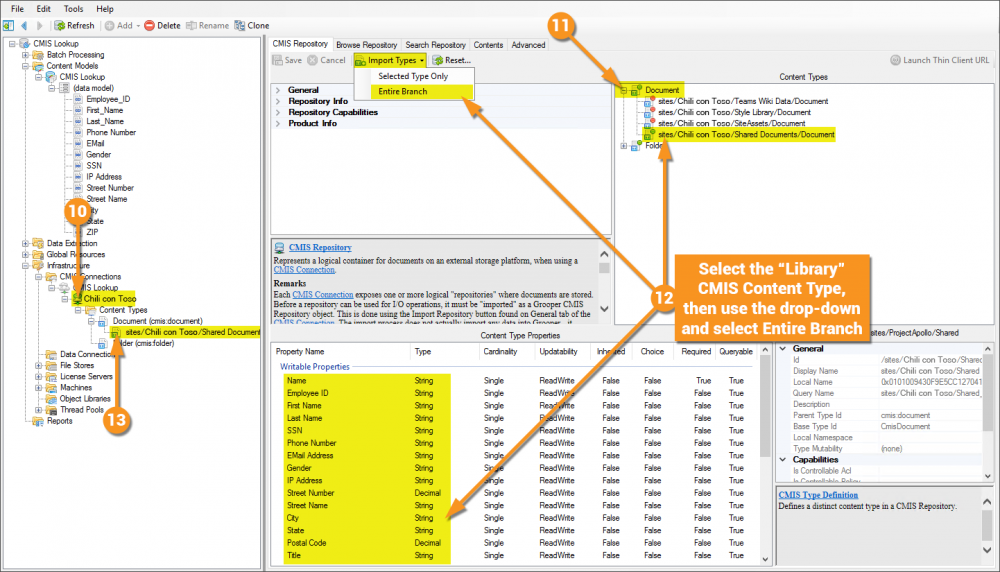The image size is (1000, 572).
Task: Choose Selected Type Only menu entry
Action: point(413,76)
